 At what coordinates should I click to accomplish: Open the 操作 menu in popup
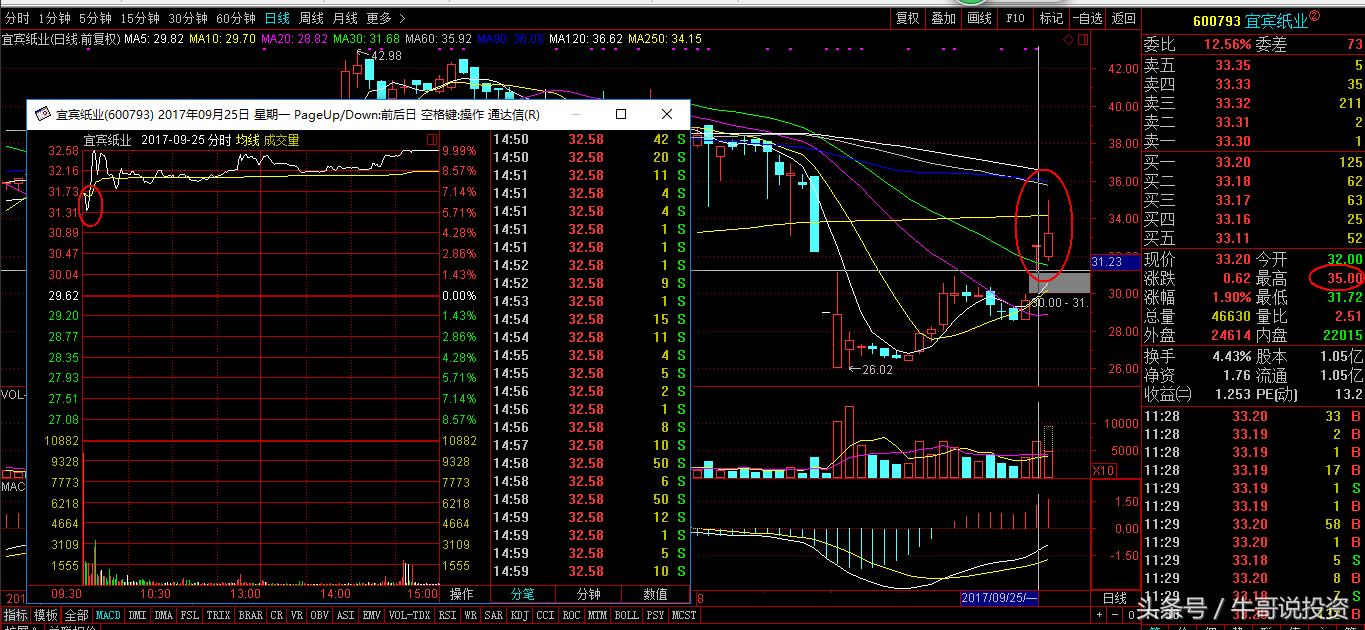pos(461,595)
